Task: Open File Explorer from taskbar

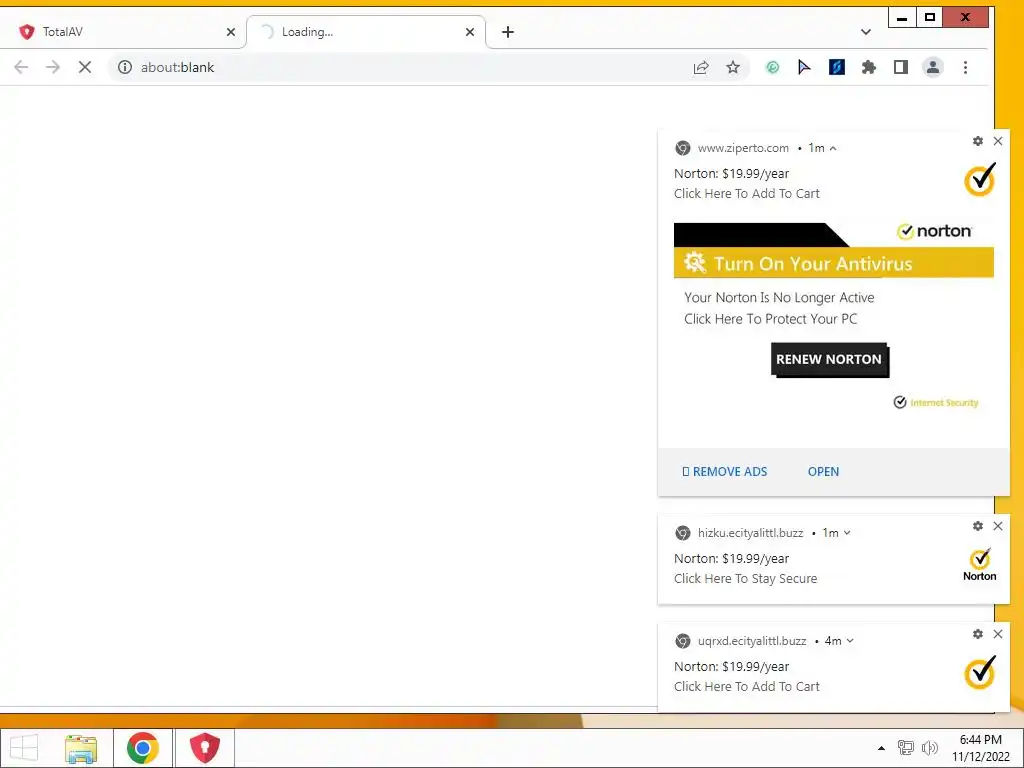Action: 81,748
